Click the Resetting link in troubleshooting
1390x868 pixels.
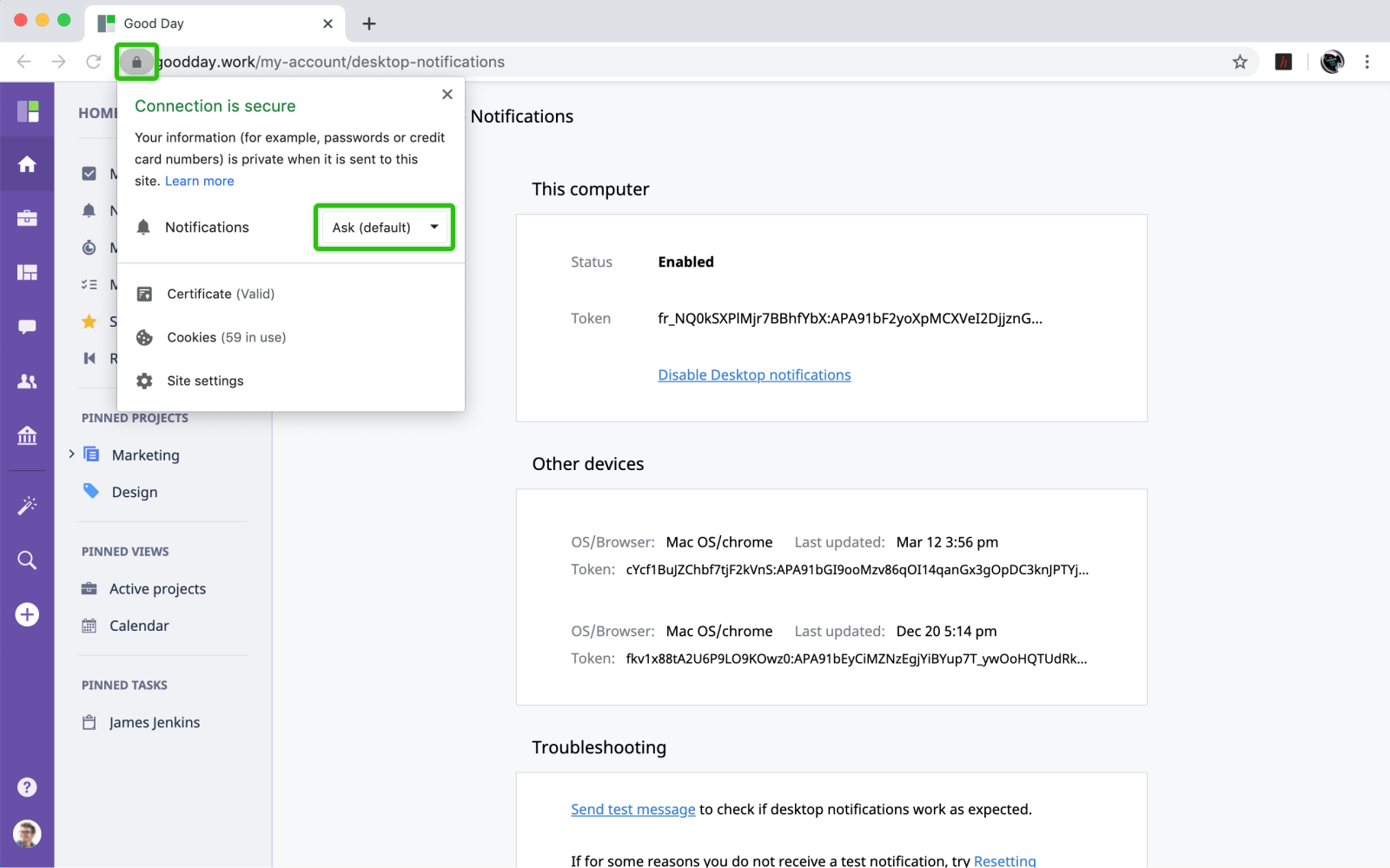pos(1005,860)
